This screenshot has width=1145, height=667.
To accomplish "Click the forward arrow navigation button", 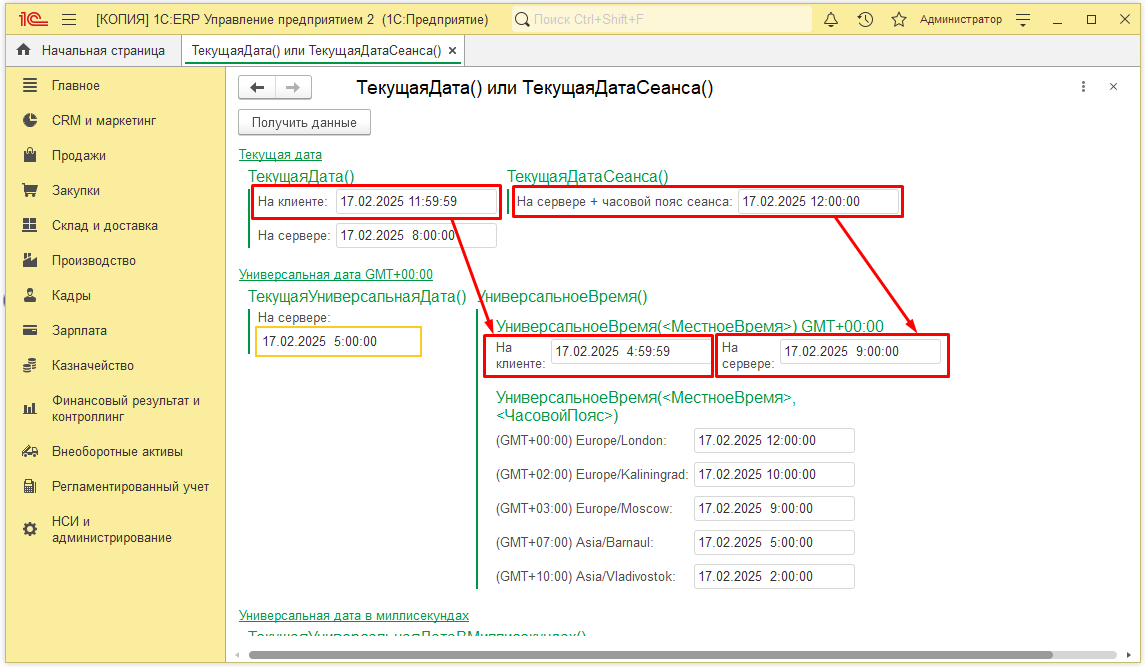I will [x=293, y=88].
